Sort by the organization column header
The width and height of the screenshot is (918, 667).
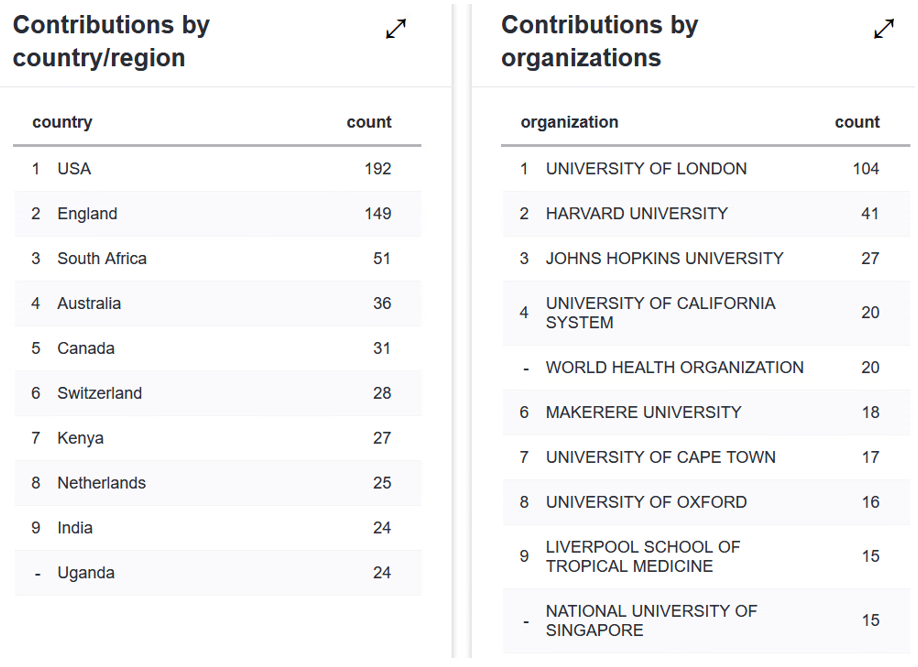[x=569, y=122]
